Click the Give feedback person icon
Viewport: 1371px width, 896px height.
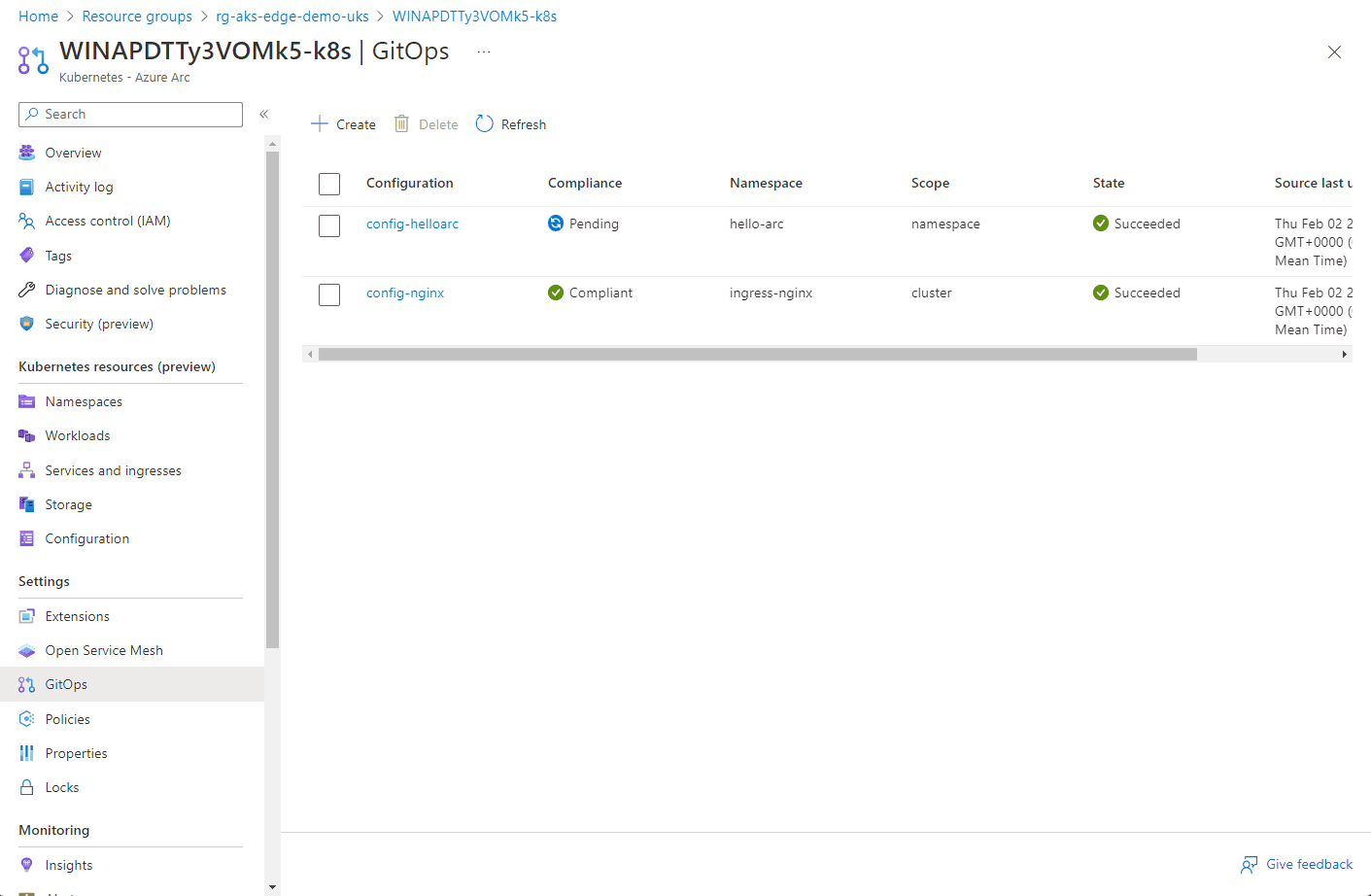1250,864
